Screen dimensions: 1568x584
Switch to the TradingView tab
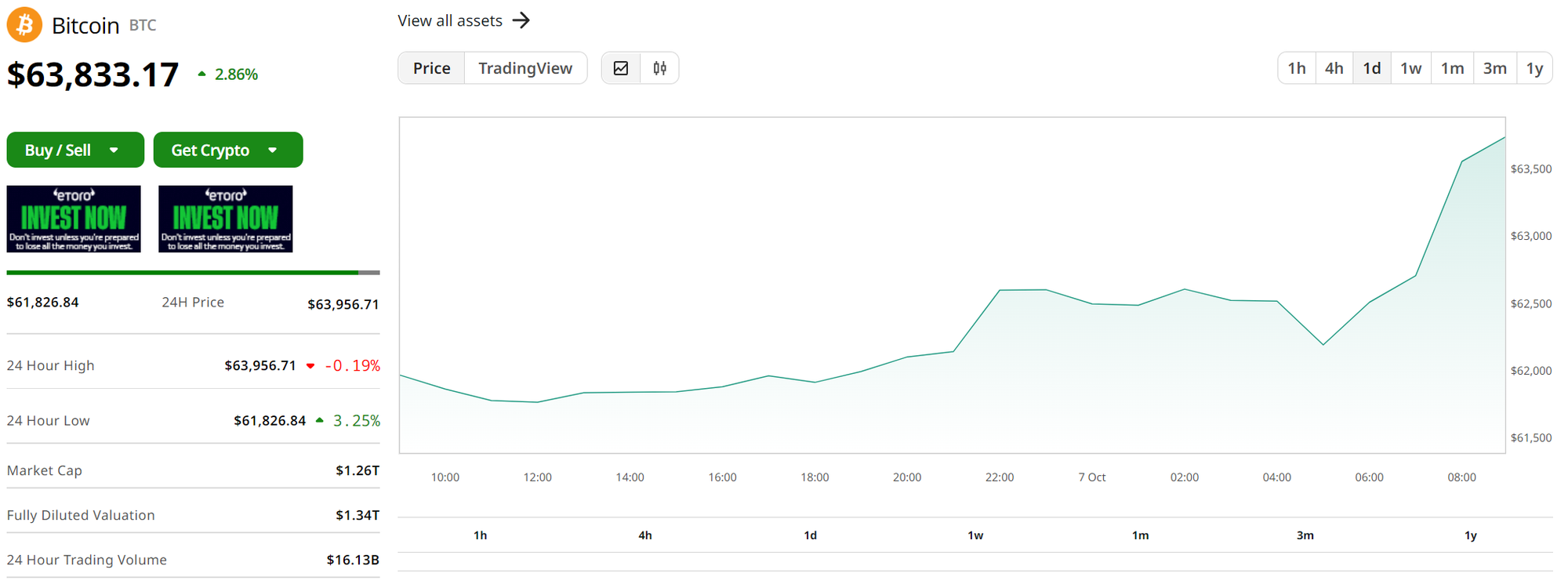[x=525, y=68]
